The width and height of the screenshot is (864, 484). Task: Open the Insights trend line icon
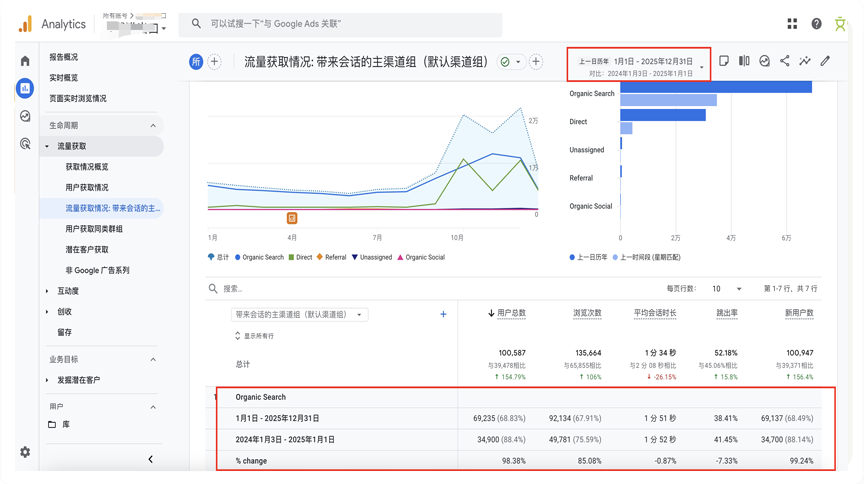[x=805, y=62]
